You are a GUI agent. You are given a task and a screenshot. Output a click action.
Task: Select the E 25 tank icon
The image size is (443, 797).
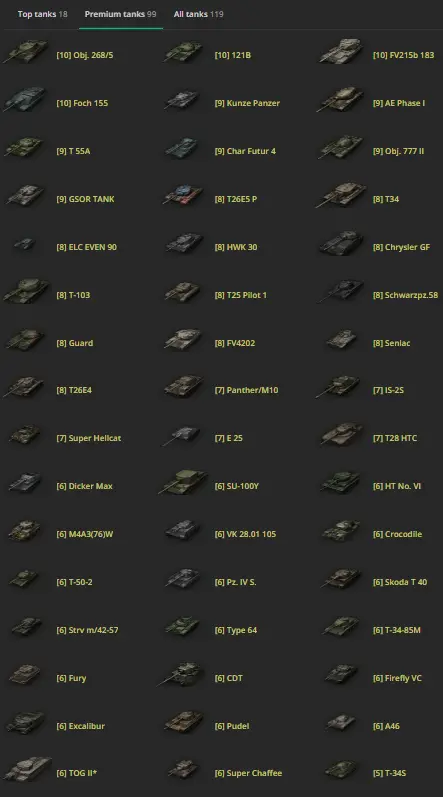tap(182, 436)
